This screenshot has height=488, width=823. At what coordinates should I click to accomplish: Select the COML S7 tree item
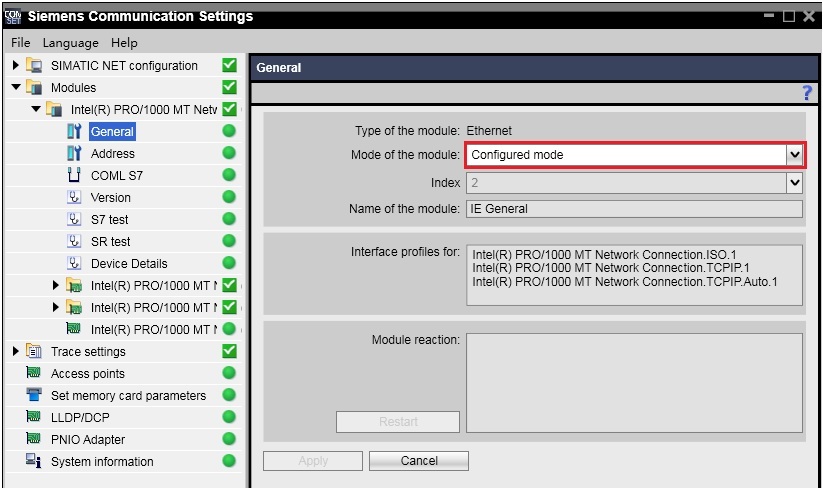pyautogui.click(x=117, y=175)
